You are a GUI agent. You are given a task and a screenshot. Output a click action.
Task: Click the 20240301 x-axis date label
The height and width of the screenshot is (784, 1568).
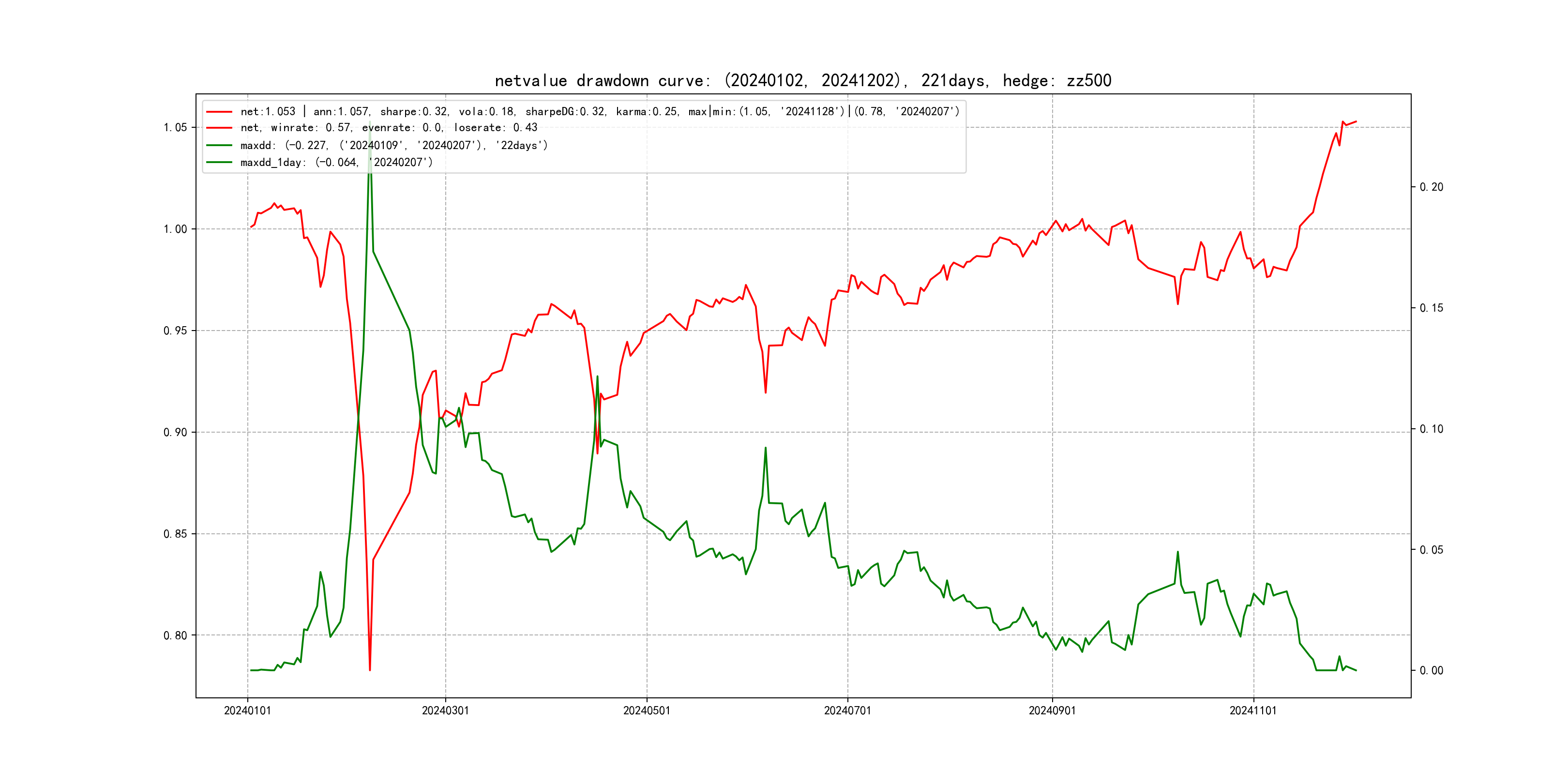pos(445,710)
